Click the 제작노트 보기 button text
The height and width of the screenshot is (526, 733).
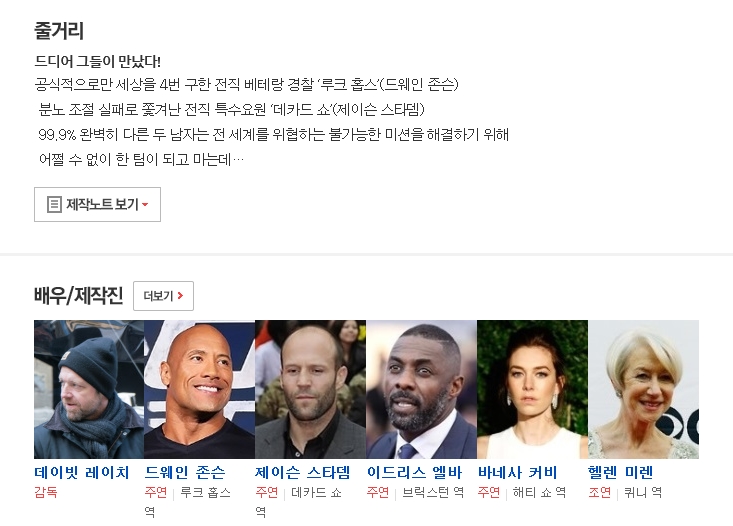[102, 204]
